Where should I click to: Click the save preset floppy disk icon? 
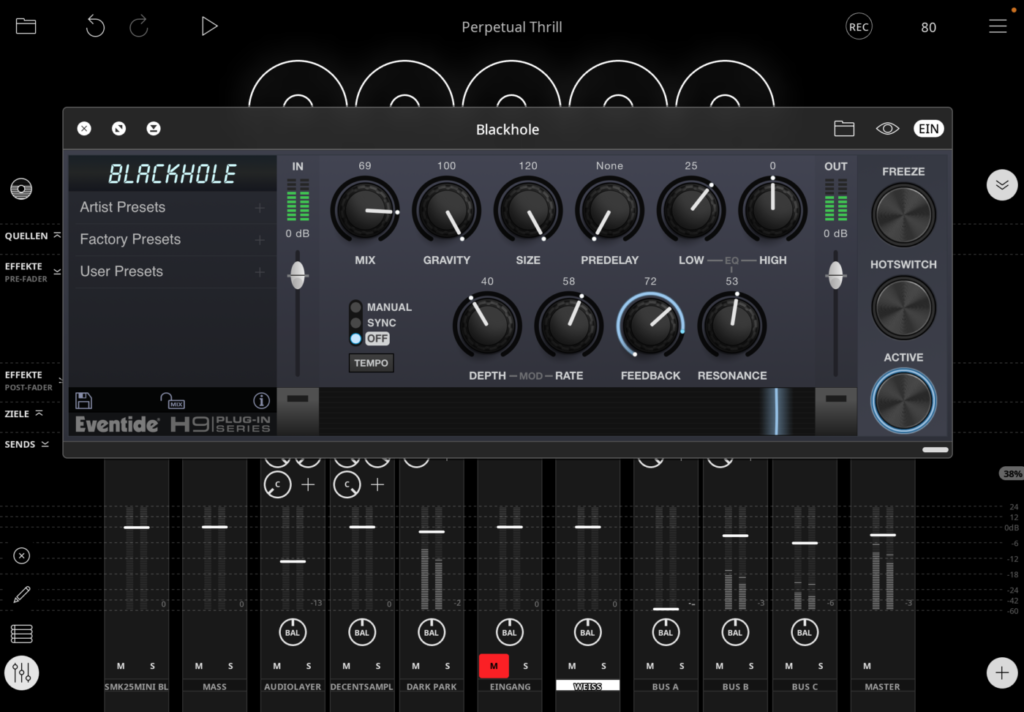point(84,401)
